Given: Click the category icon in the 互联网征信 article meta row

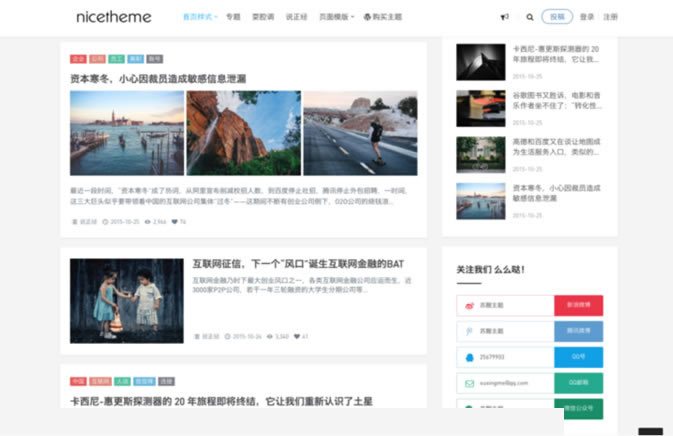Looking at the screenshot, I should pos(197,336).
